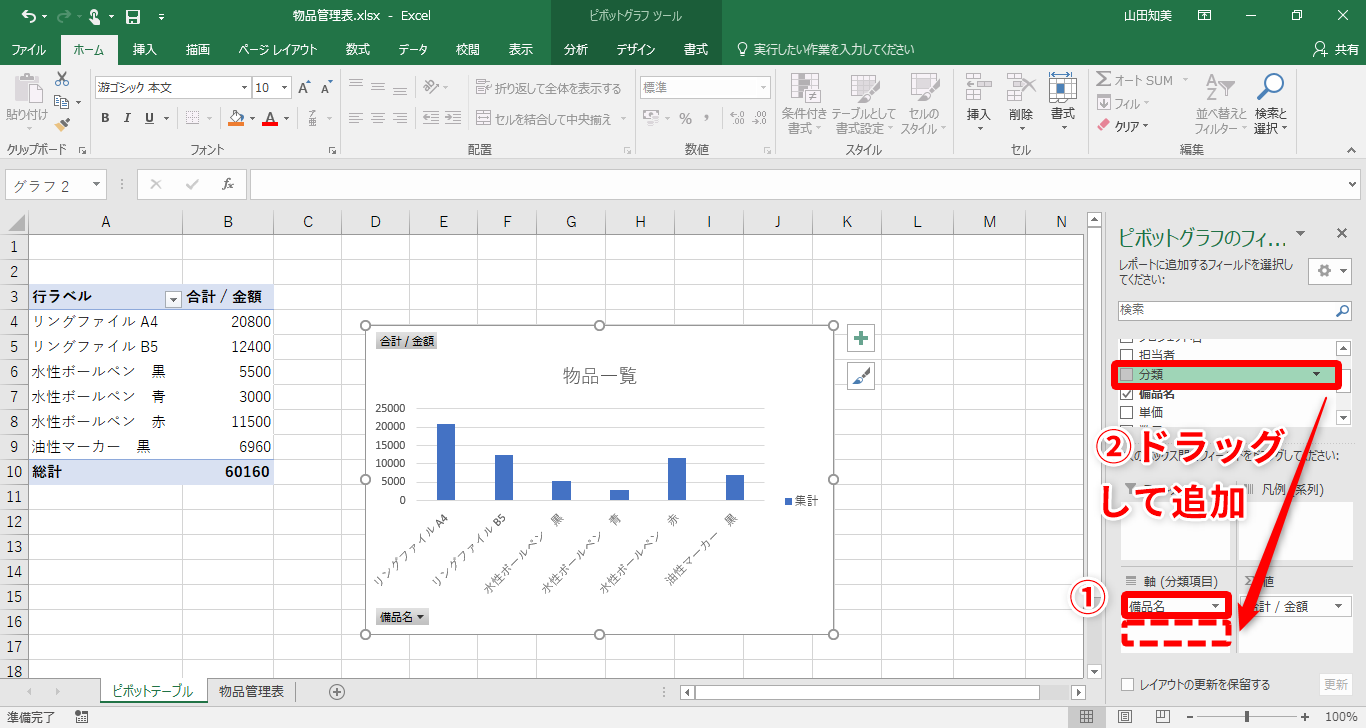Apply Underline formatting
Viewport: 1366px width, 728px height.
point(150,118)
